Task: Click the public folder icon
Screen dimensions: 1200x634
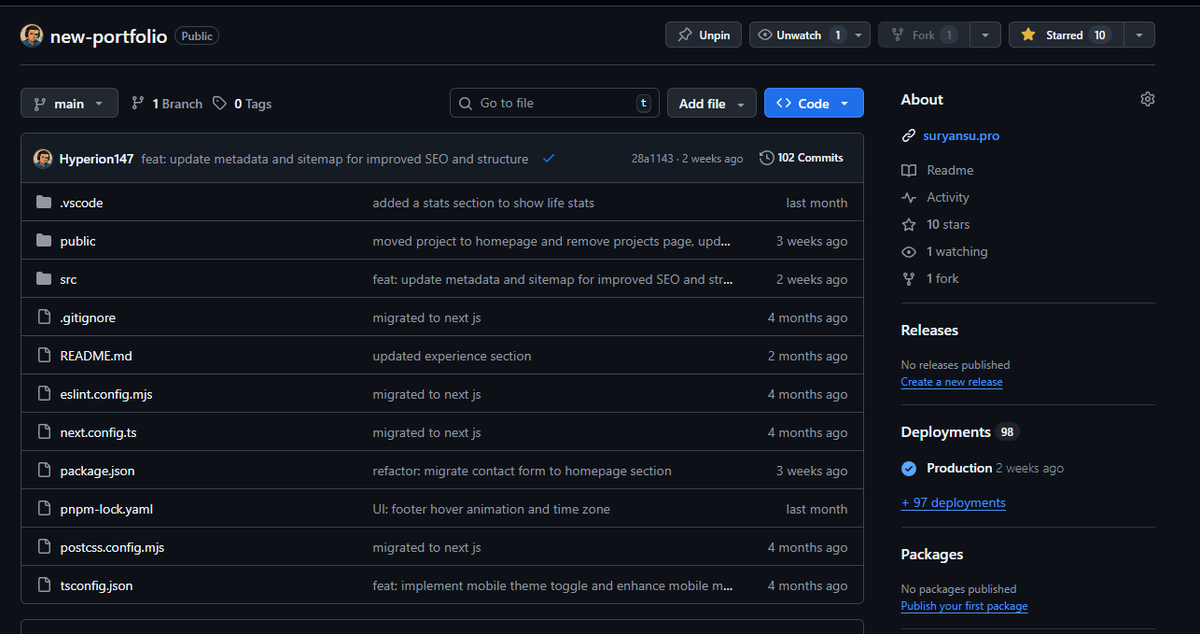Action: [x=43, y=241]
